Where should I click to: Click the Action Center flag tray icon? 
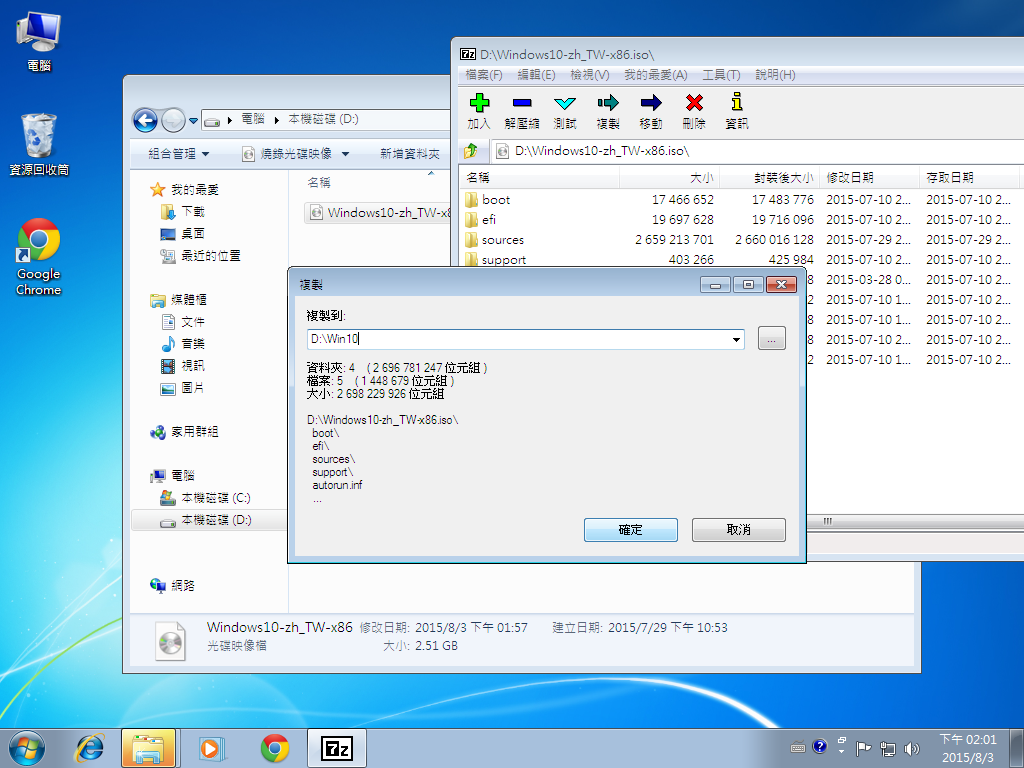click(863, 748)
